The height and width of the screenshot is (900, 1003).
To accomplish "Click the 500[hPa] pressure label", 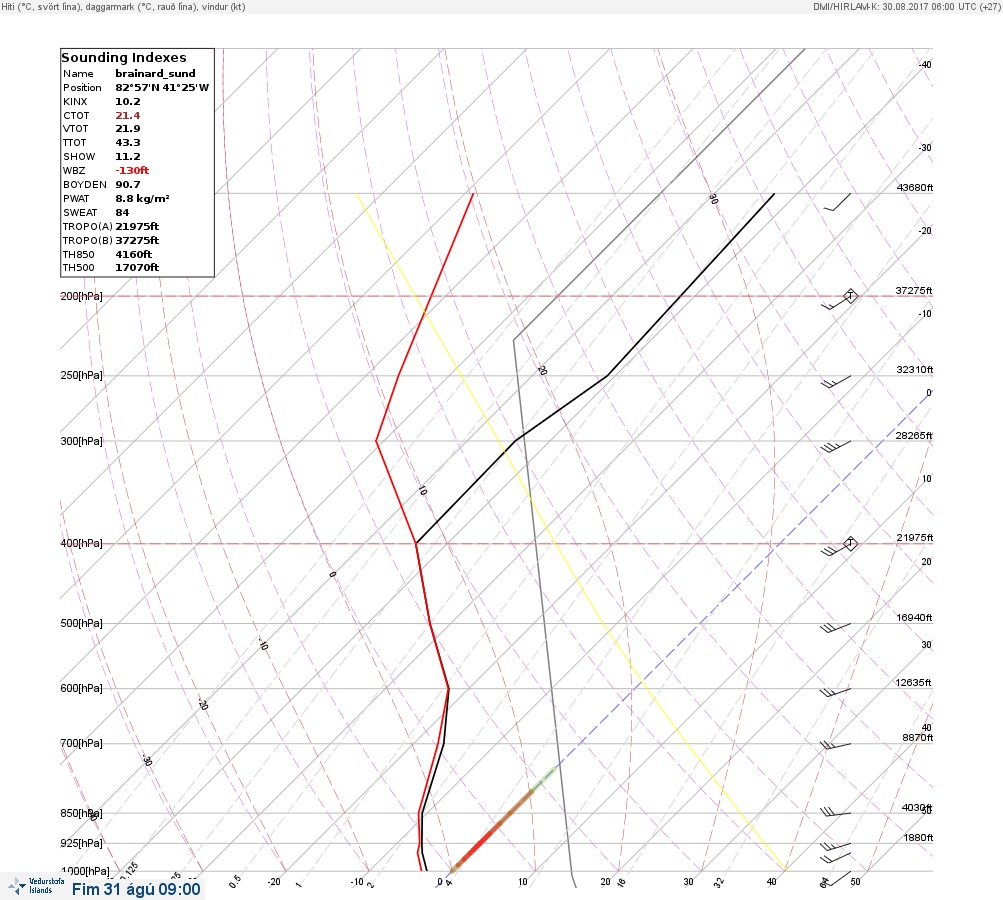I will (x=81, y=623).
